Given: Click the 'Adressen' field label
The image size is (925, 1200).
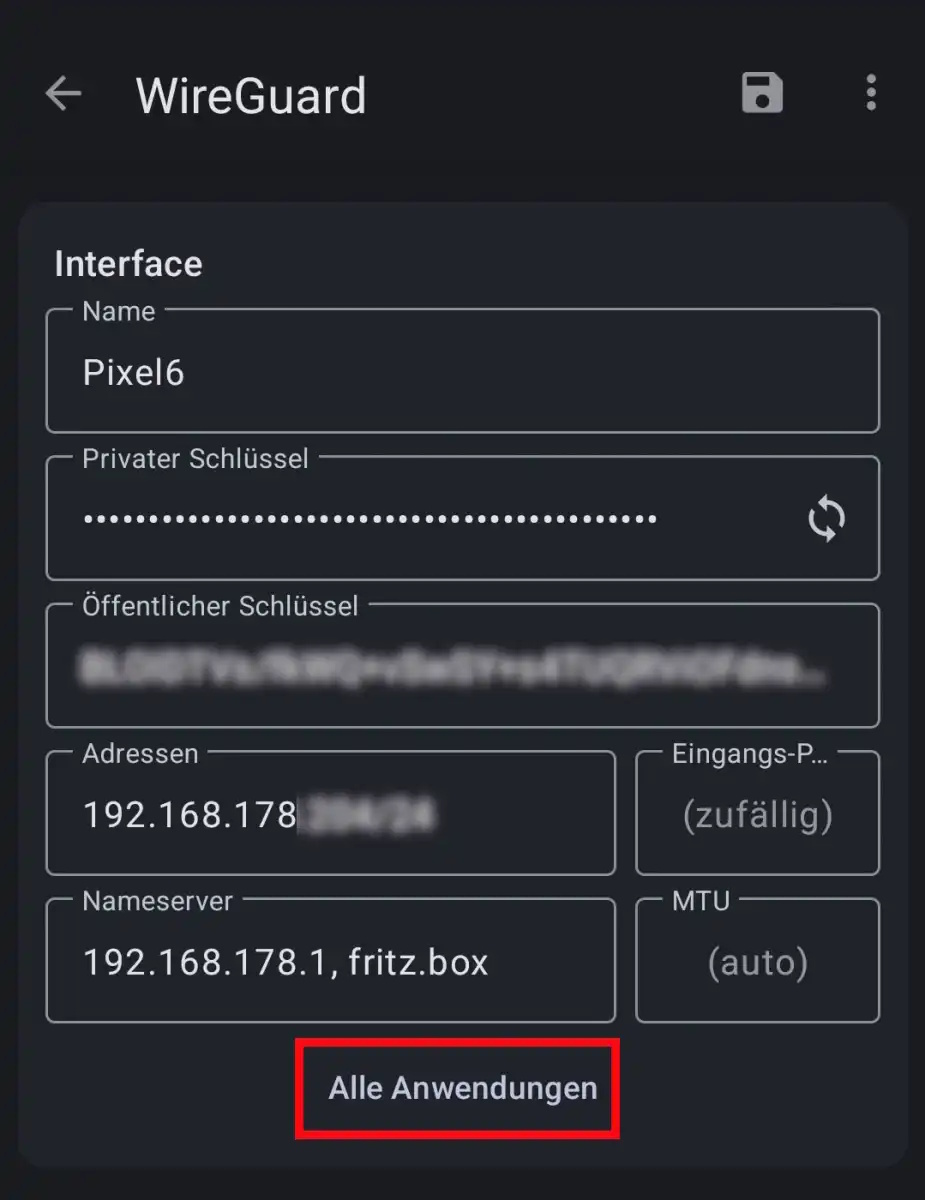Looking at the screenshot, I should tap(140, 753).
